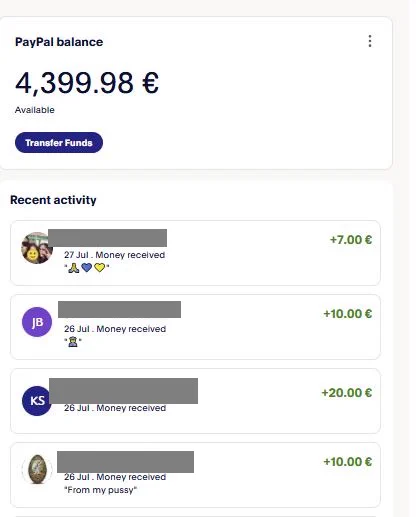Open the KS 26 Jul Money received row

tap(195, 401)
